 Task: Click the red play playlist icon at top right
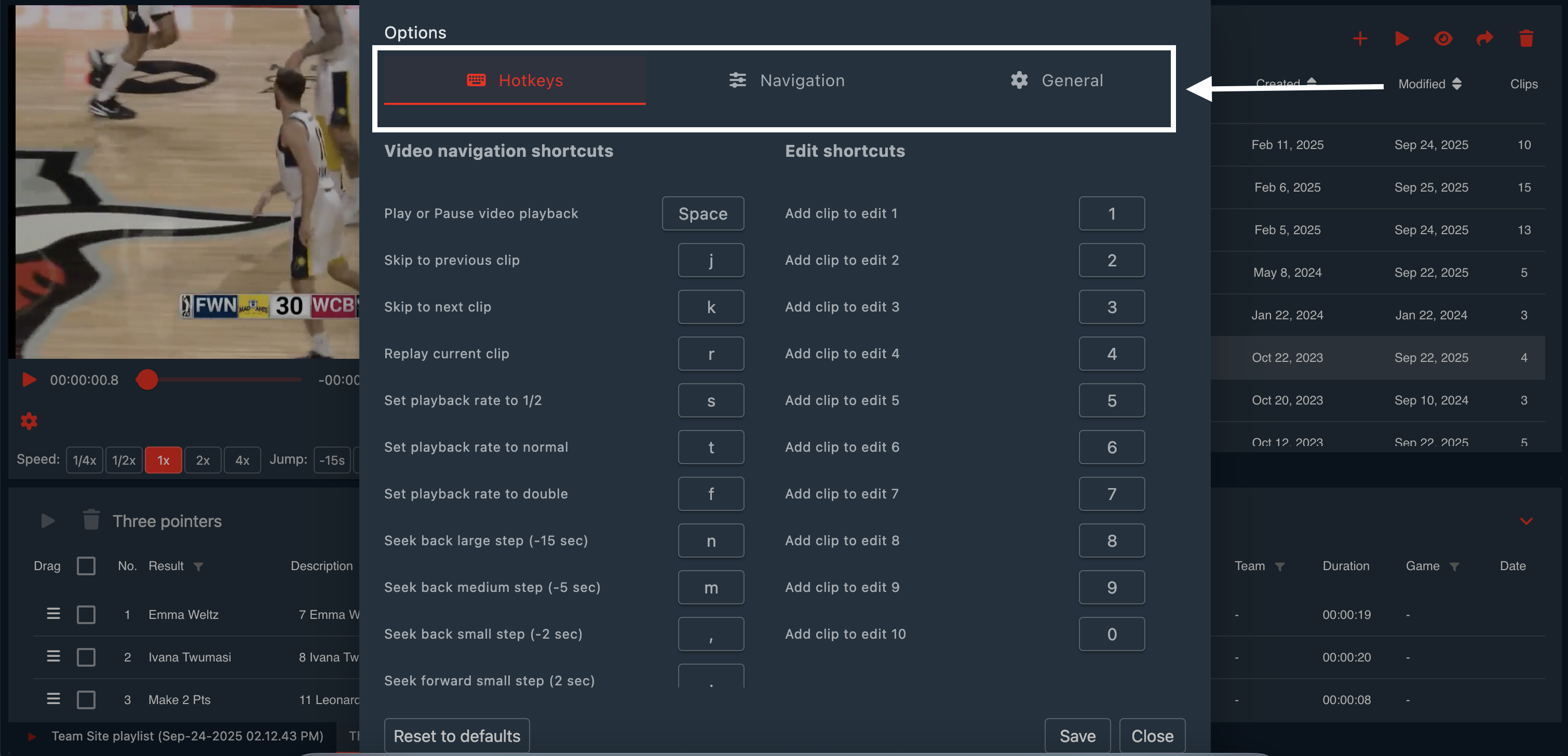1402,39
